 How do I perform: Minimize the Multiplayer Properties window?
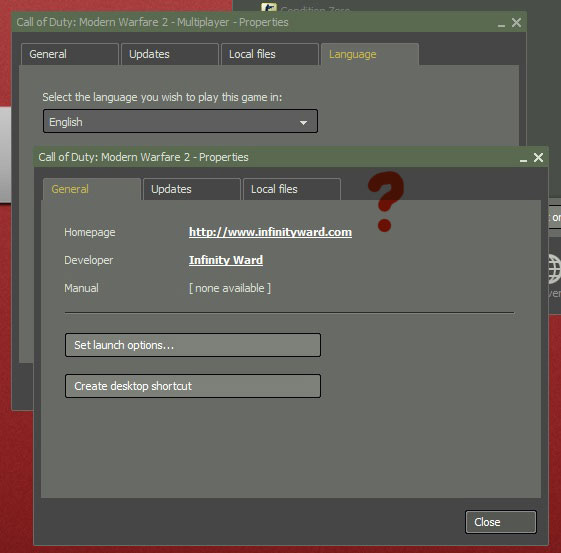coord(501,24)
